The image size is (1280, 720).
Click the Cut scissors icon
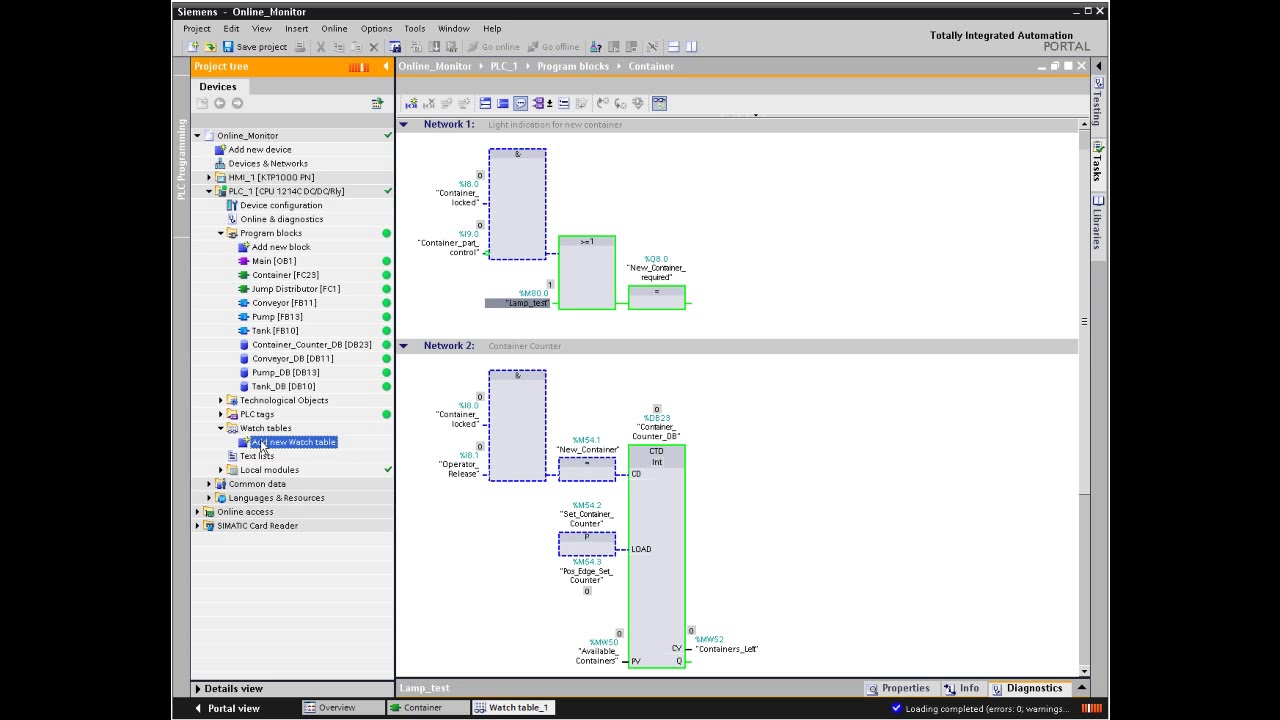tap(321, 47)
